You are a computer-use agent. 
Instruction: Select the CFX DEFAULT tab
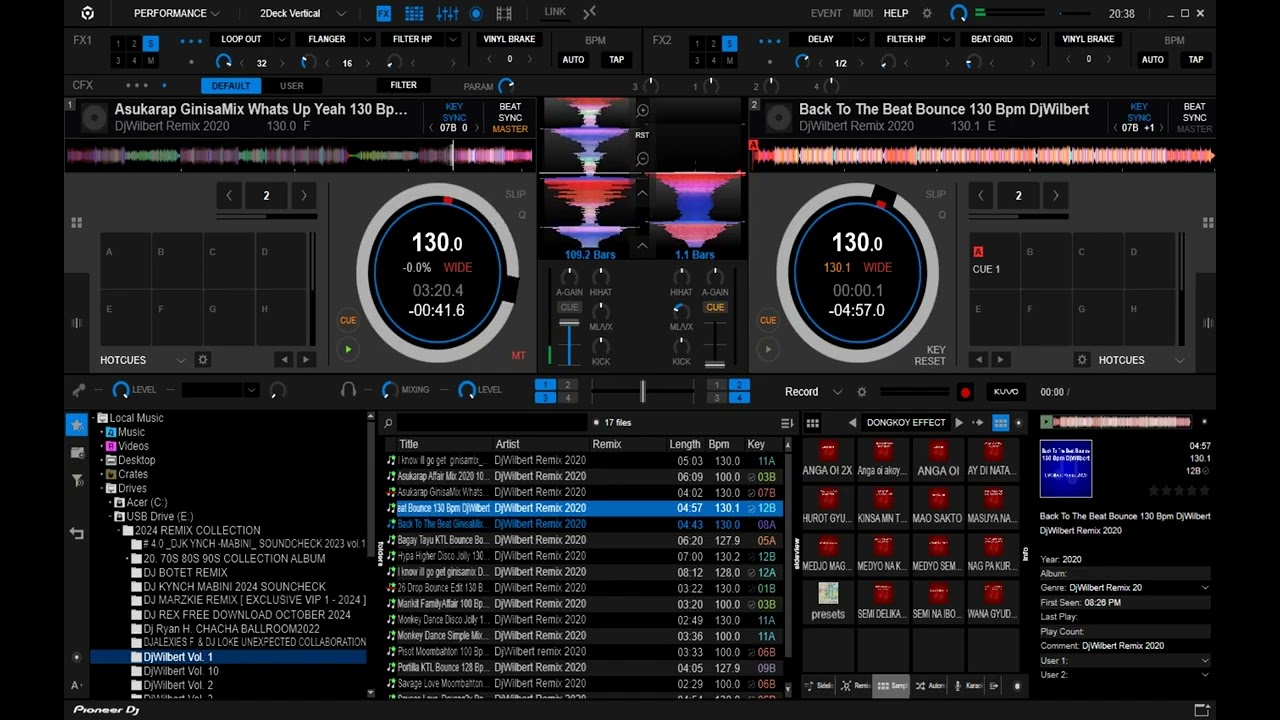(x=231, y=86)
